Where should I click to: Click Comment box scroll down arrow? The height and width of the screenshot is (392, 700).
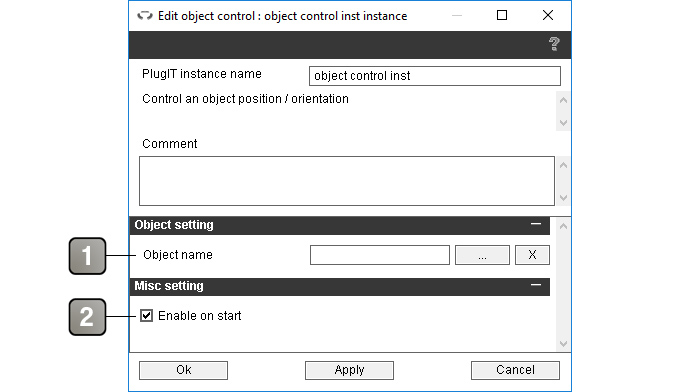(x=563, y=197)
